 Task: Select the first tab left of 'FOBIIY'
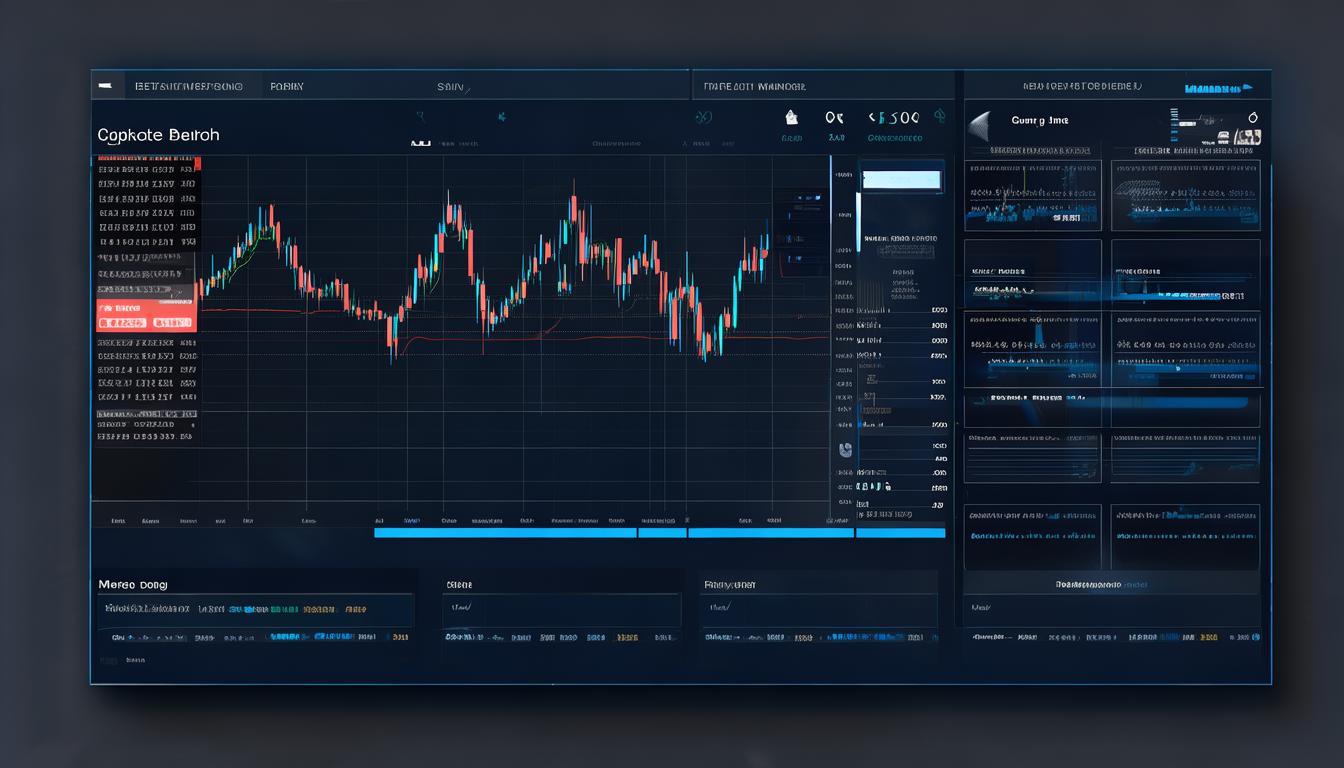tap(188, 87)
